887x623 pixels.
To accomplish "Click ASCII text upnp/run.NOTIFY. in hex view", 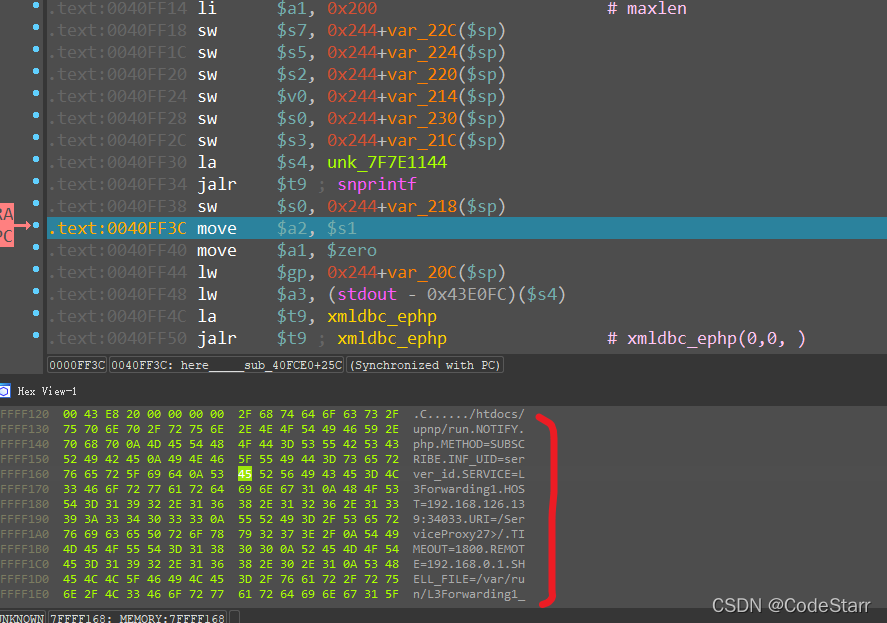I will pyautogui.click(x=468, y=429).
